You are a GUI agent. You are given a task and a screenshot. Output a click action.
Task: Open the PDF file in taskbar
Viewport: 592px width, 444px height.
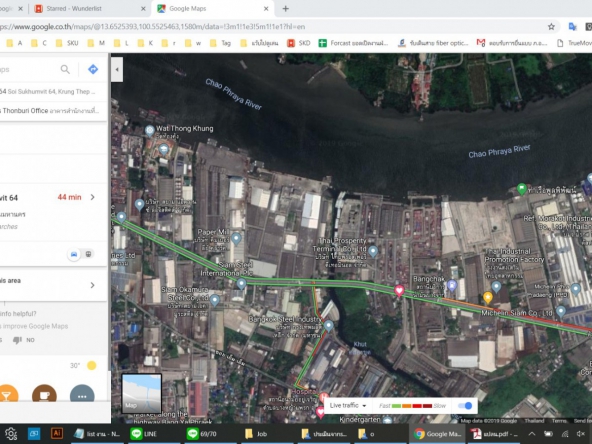[x=494, y=434]
